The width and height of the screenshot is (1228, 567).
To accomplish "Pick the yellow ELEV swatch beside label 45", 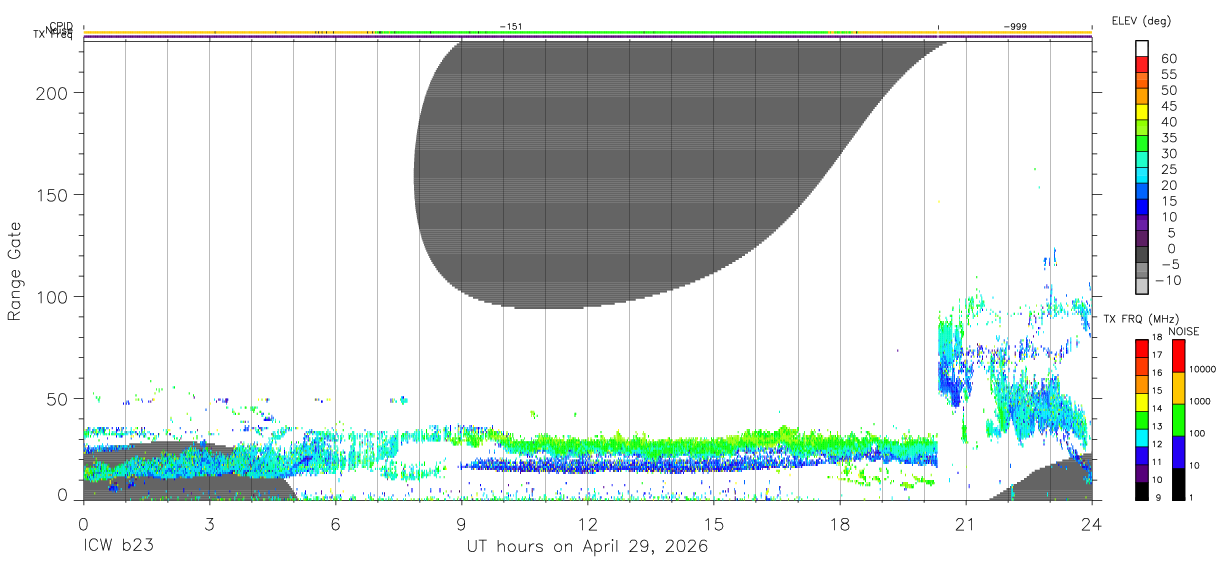I will coord(1142,111).
